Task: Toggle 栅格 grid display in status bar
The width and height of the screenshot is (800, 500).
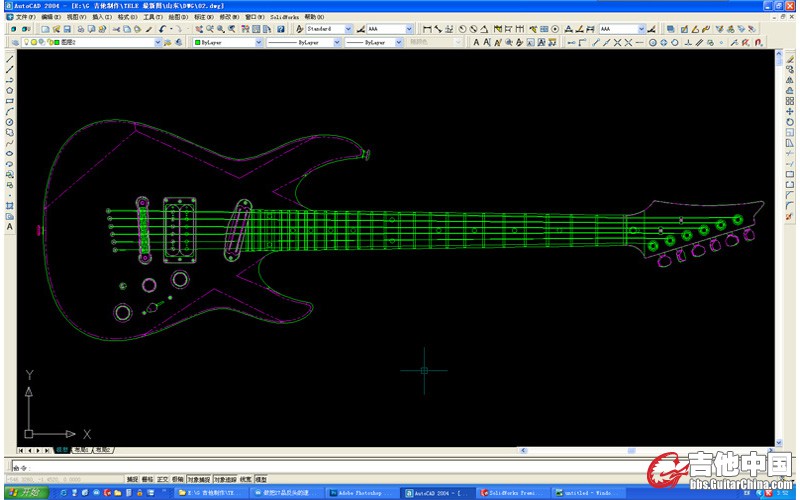Action: (x=148, y=479)
